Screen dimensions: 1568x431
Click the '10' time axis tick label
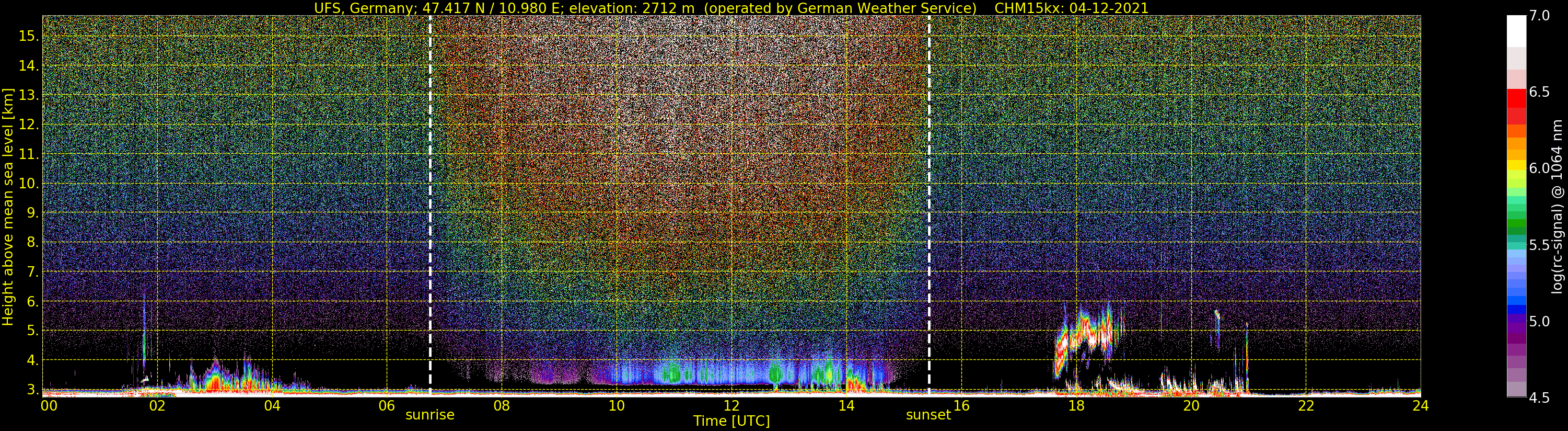(x=617, y=405)
